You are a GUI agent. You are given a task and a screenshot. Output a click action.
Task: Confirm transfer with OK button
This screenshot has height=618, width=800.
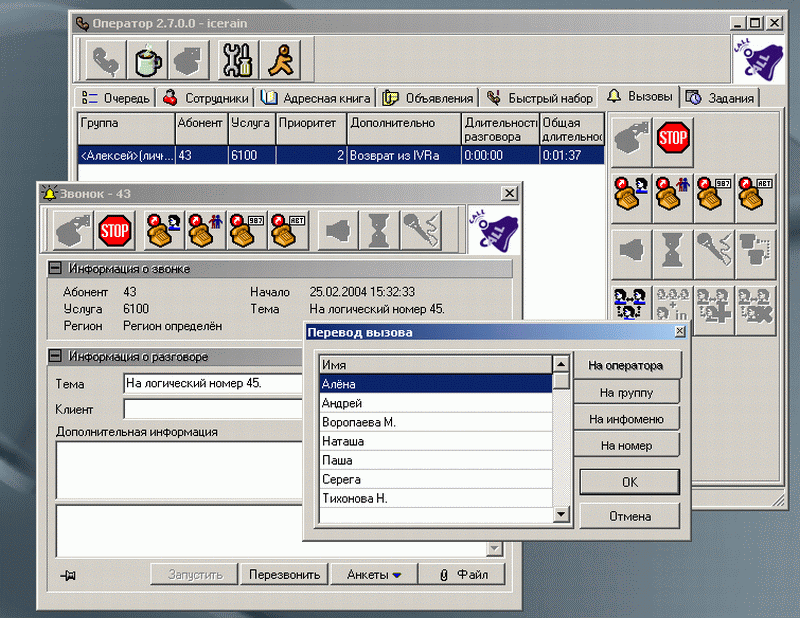tap(630, 482)
